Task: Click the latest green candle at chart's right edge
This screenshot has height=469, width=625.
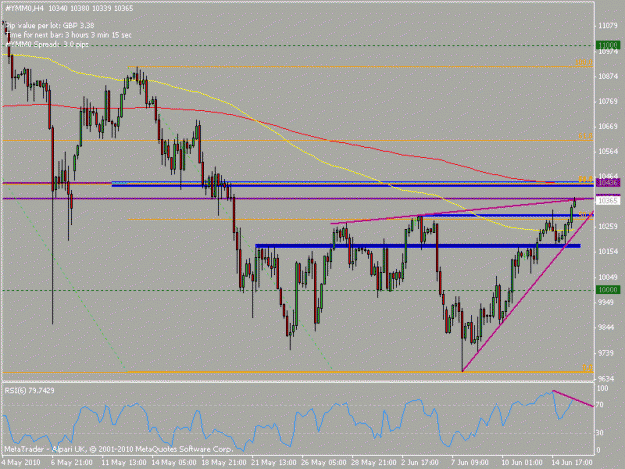Action: point(574,202)
